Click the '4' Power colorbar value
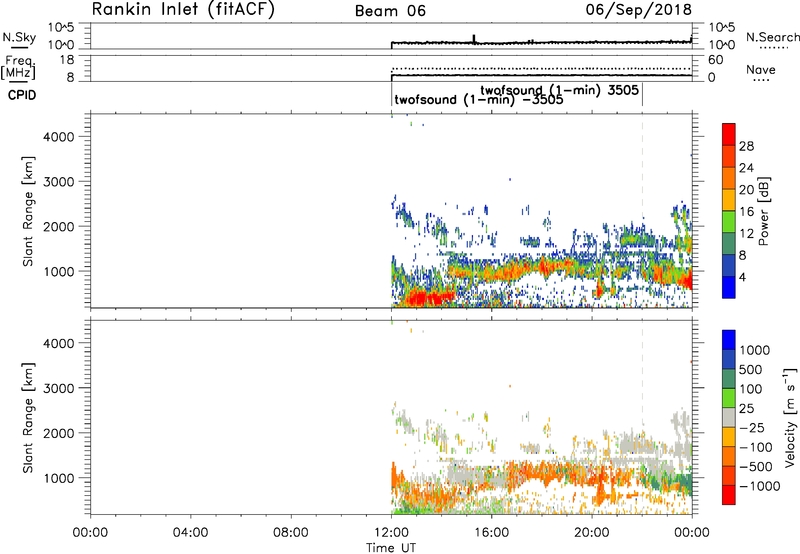The width and height of the screenshot is (800, 554). click(742, 277)
